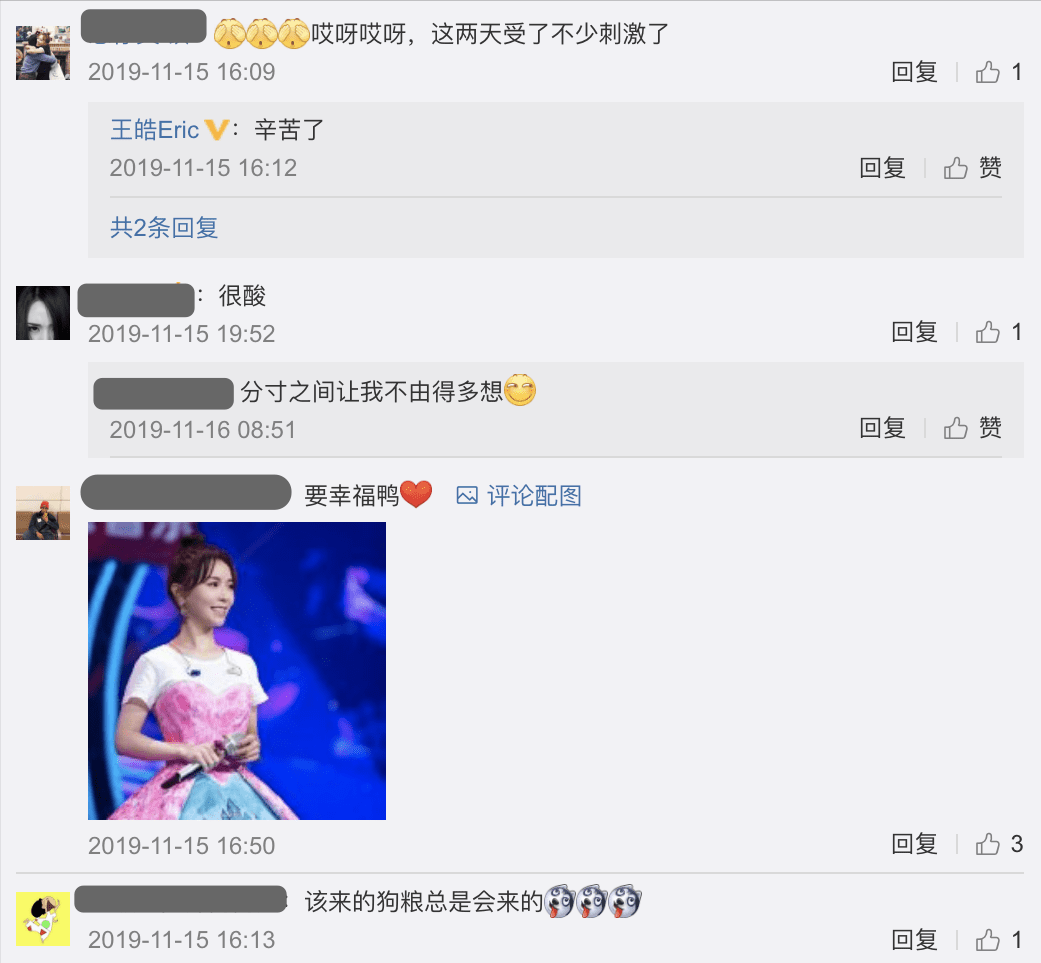Like the 16:09 comment via thumbs-up icon
The width and height of the screenshot is (1041, 963).
click(x=987, y=72)
